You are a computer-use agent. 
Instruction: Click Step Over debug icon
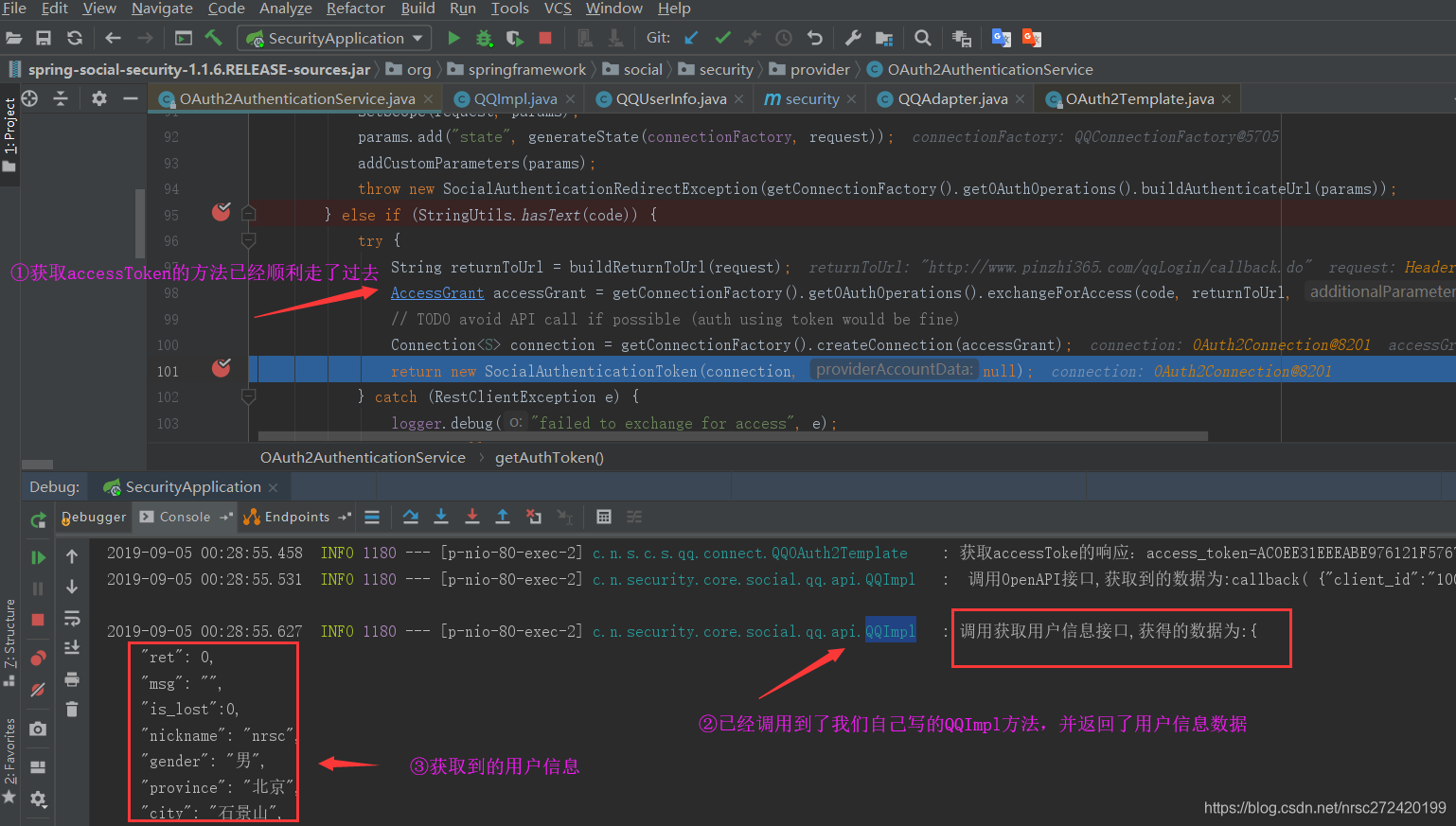[411, 517]
